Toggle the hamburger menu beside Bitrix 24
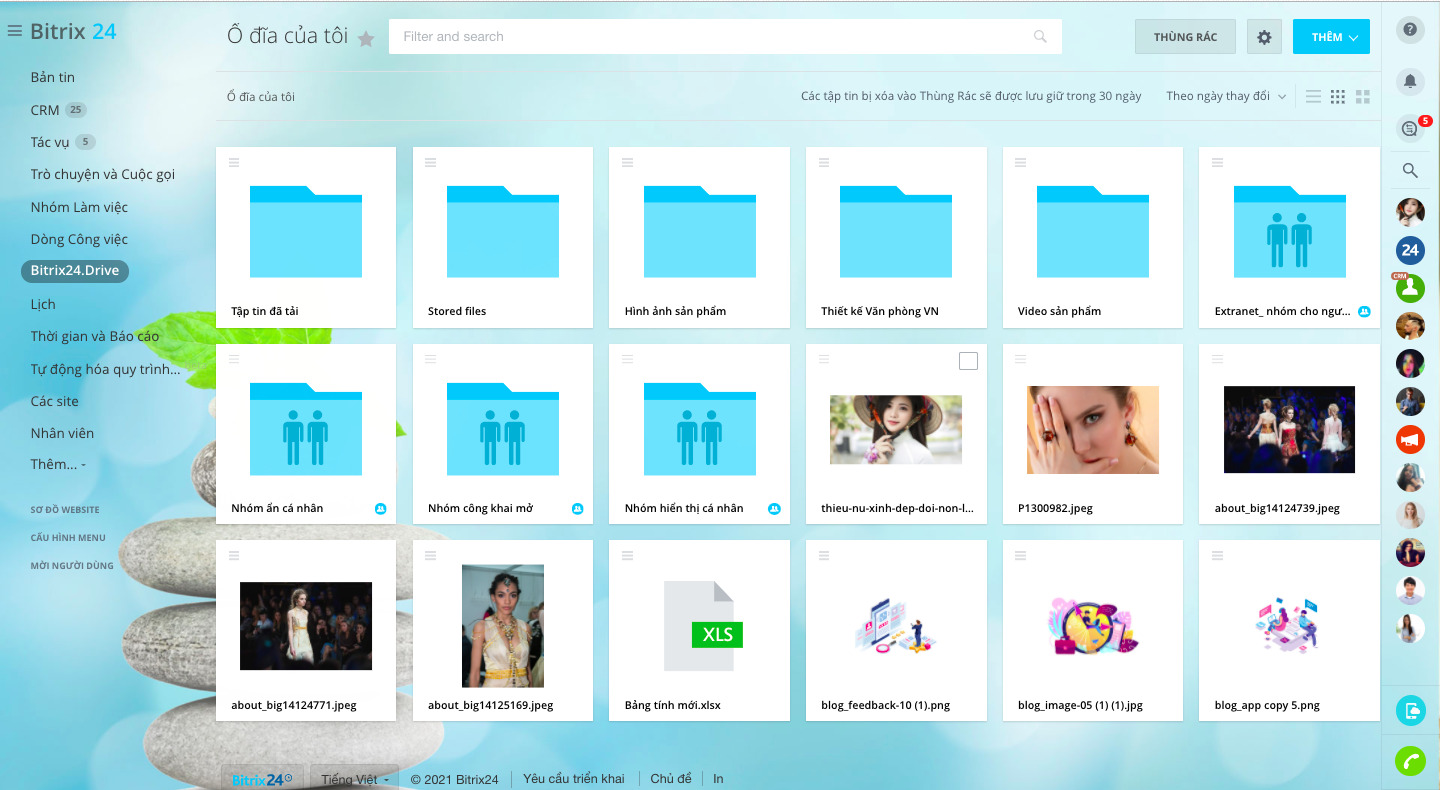1440x790 pixels. pyautogui.click(x=14, y=31)
